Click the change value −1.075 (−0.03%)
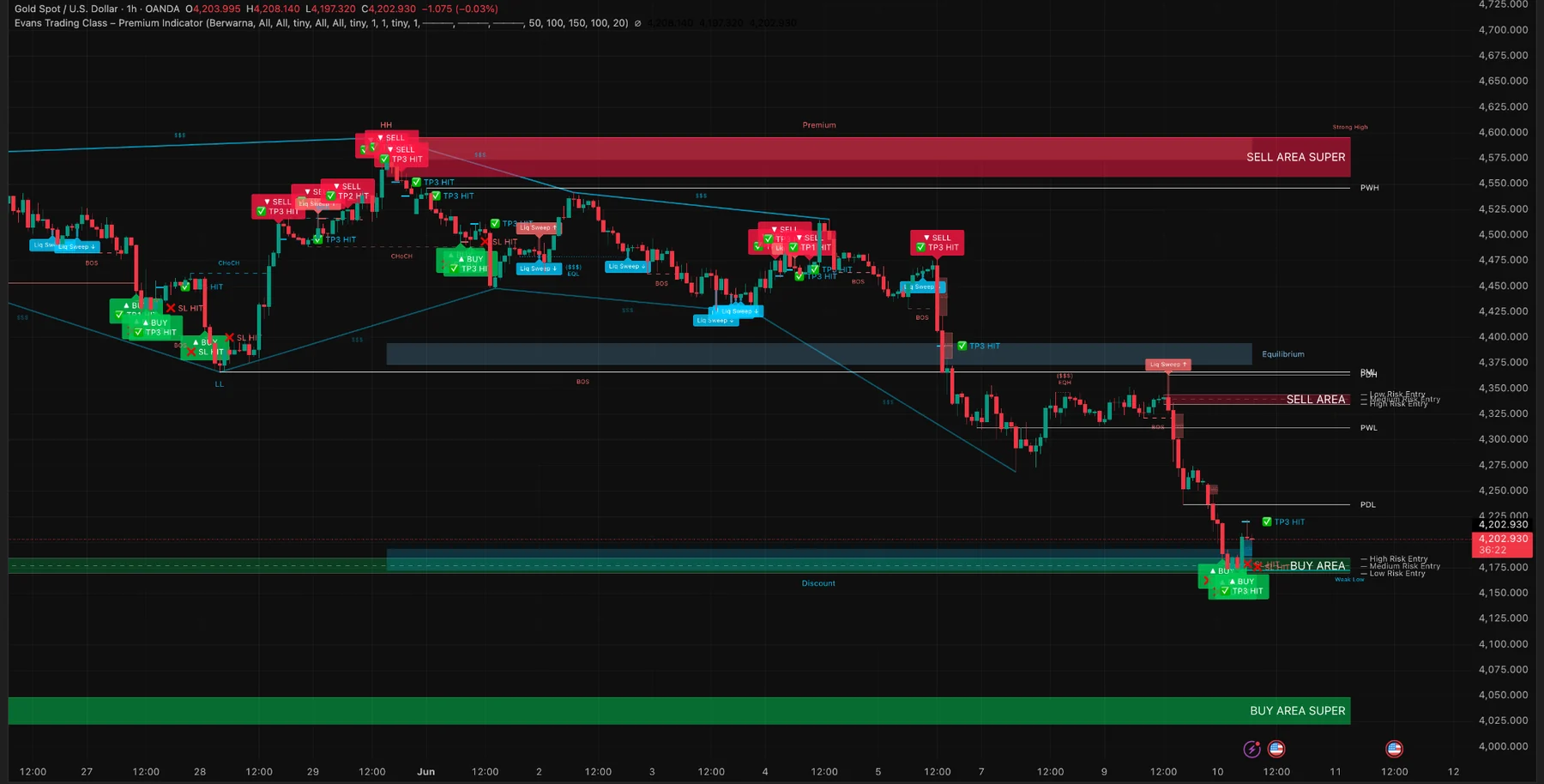Viewport: 1544px width, 784px height. pyautogui.click(x=460, y=9)
